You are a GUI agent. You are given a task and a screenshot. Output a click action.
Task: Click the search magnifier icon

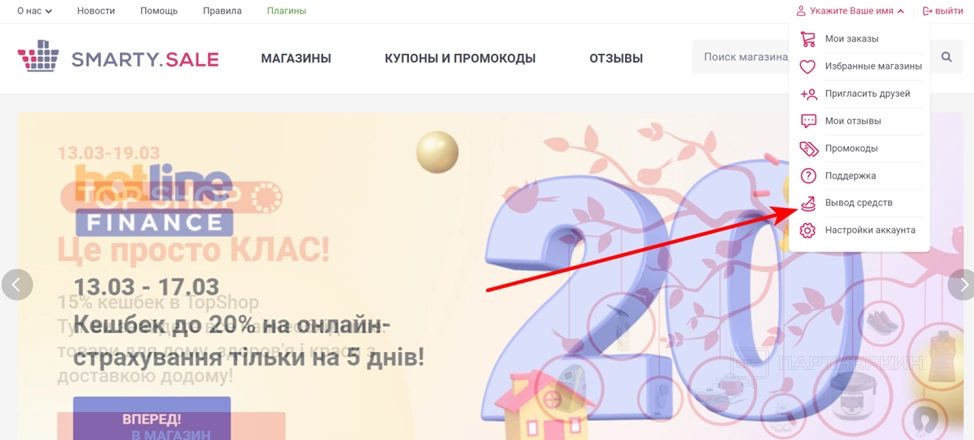[x=946, y=57]
